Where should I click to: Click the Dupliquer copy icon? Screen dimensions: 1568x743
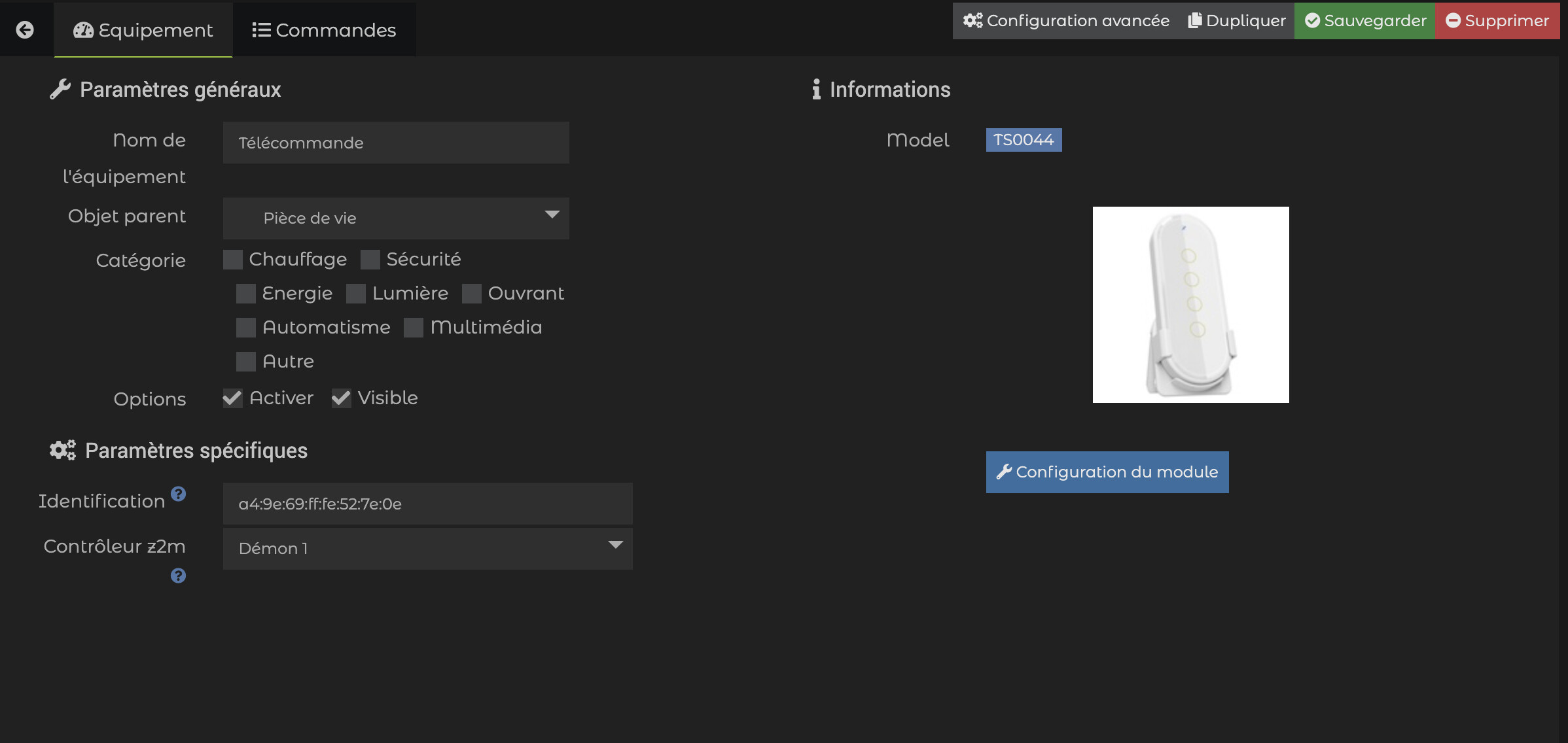tap(1194, 20)
